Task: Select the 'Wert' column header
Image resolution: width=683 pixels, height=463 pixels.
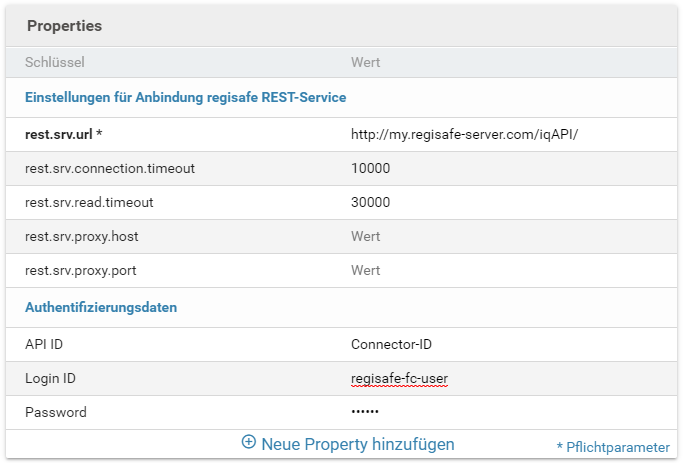Action: coord(365,62)
